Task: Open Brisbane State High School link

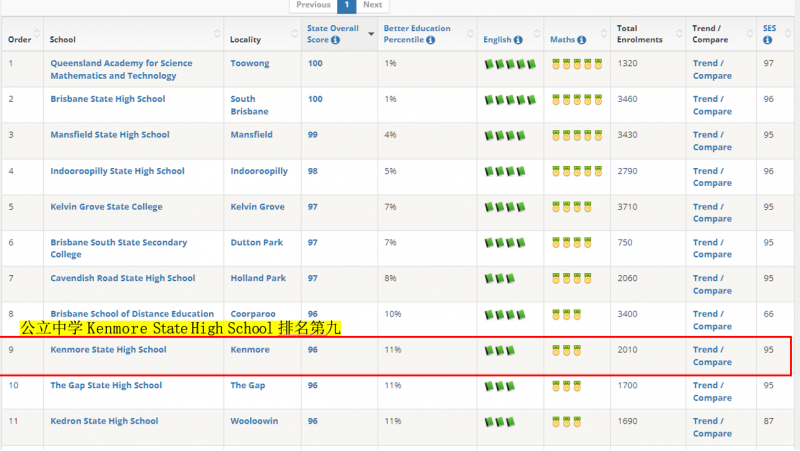Action: (x=108, y=99)
